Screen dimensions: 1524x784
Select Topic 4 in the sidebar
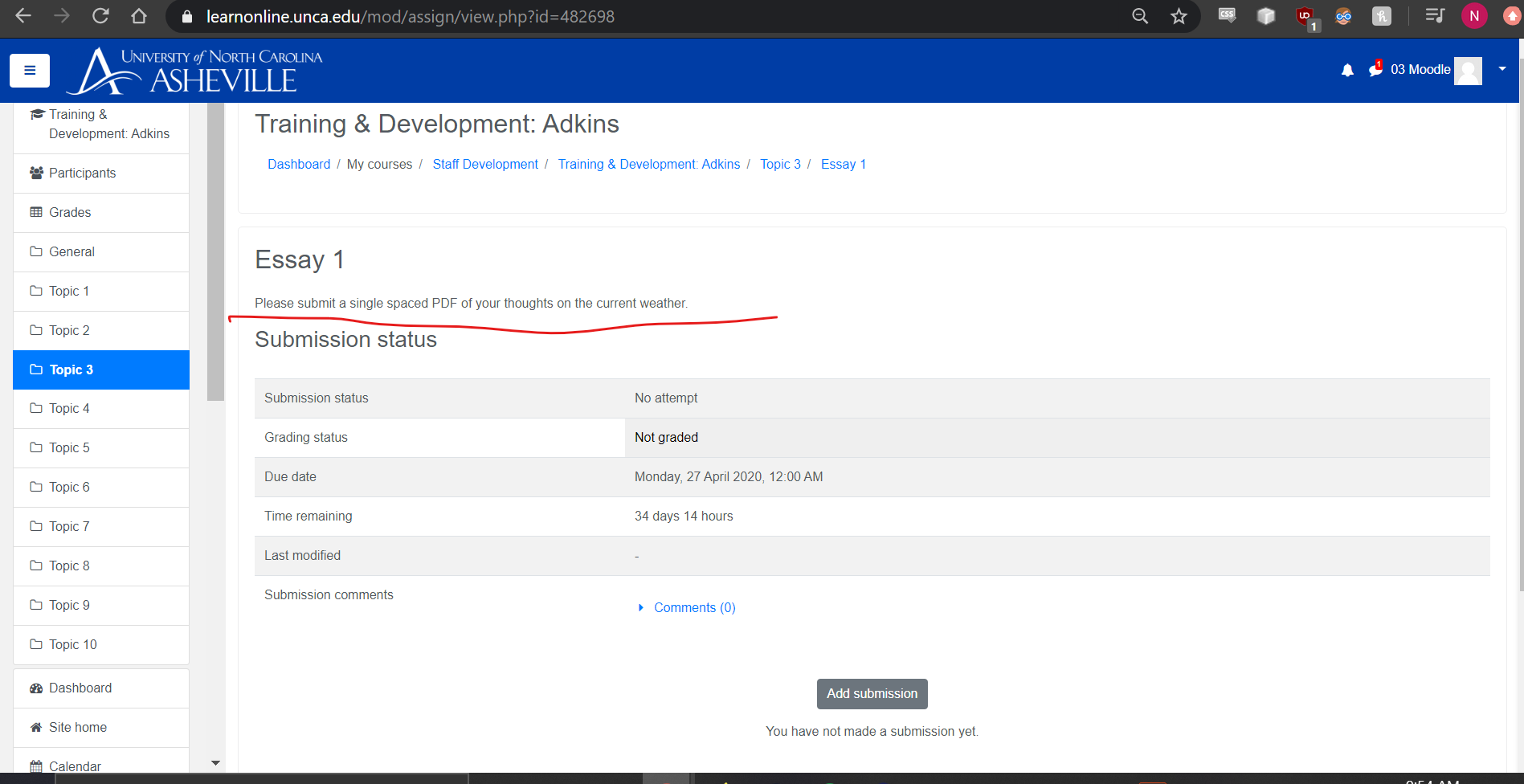69,409
